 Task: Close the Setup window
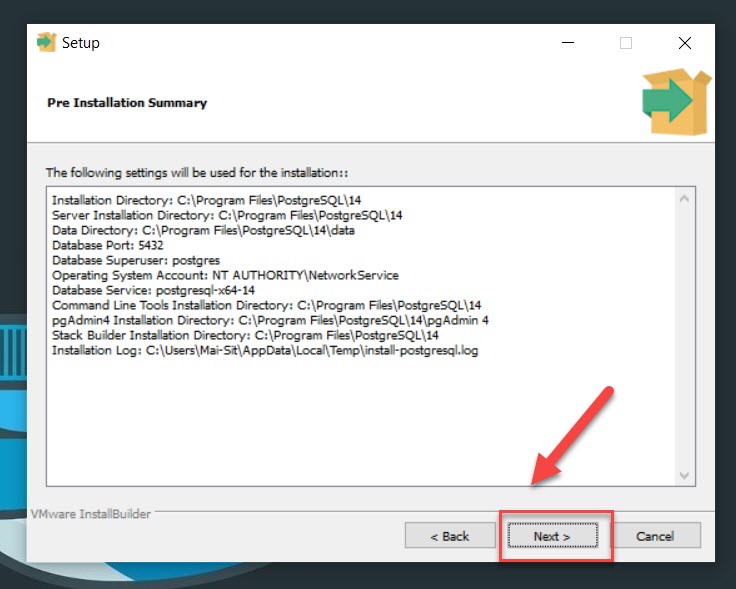685,43
